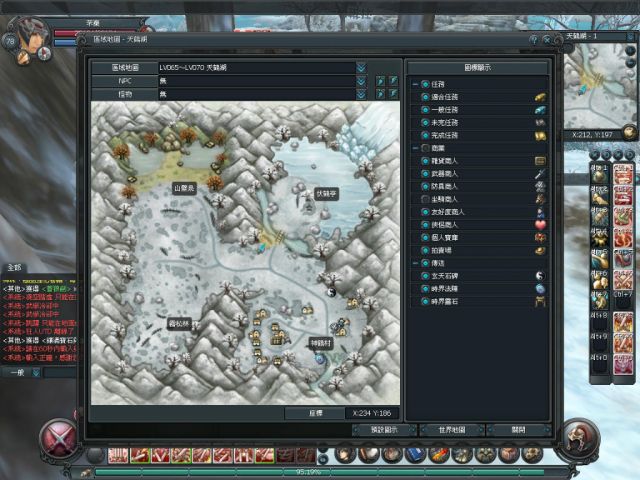Click second locate icon in the NPC row
Image resolution: width=640 pixels, height=480 pixels.
click(x=393, y=81)
